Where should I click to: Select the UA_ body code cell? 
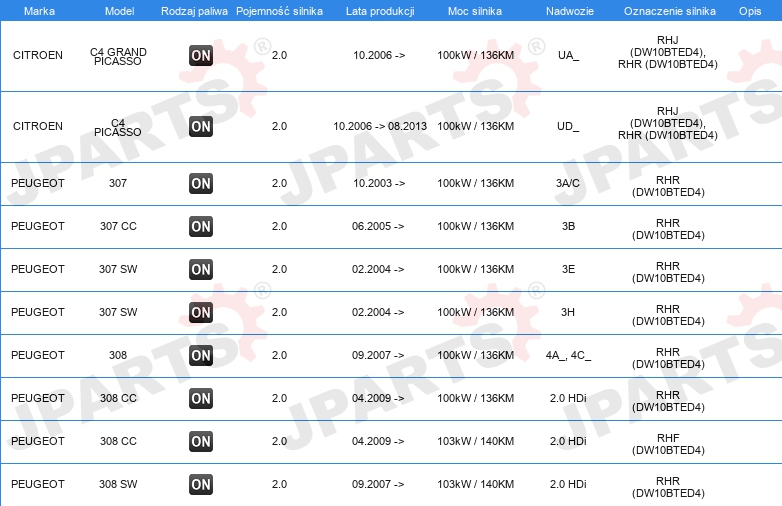pyautogui.click(x=569, y=55)
